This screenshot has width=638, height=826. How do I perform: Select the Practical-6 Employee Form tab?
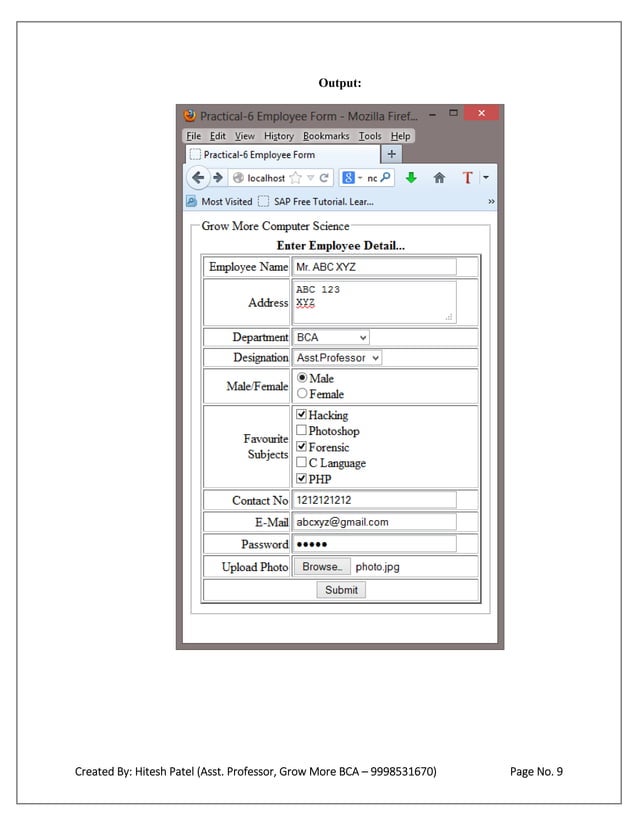[x=282, y=154]
